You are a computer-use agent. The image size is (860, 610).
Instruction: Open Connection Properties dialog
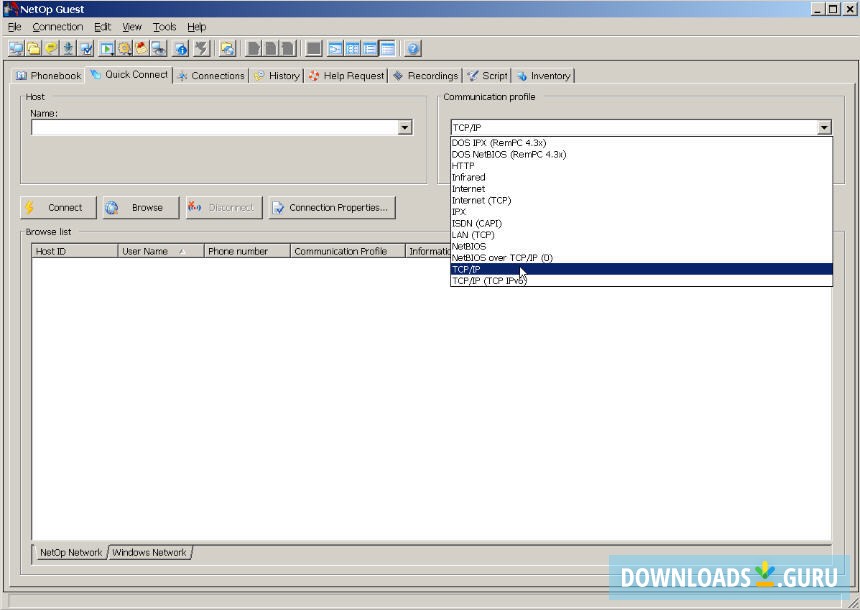[332, 207]
